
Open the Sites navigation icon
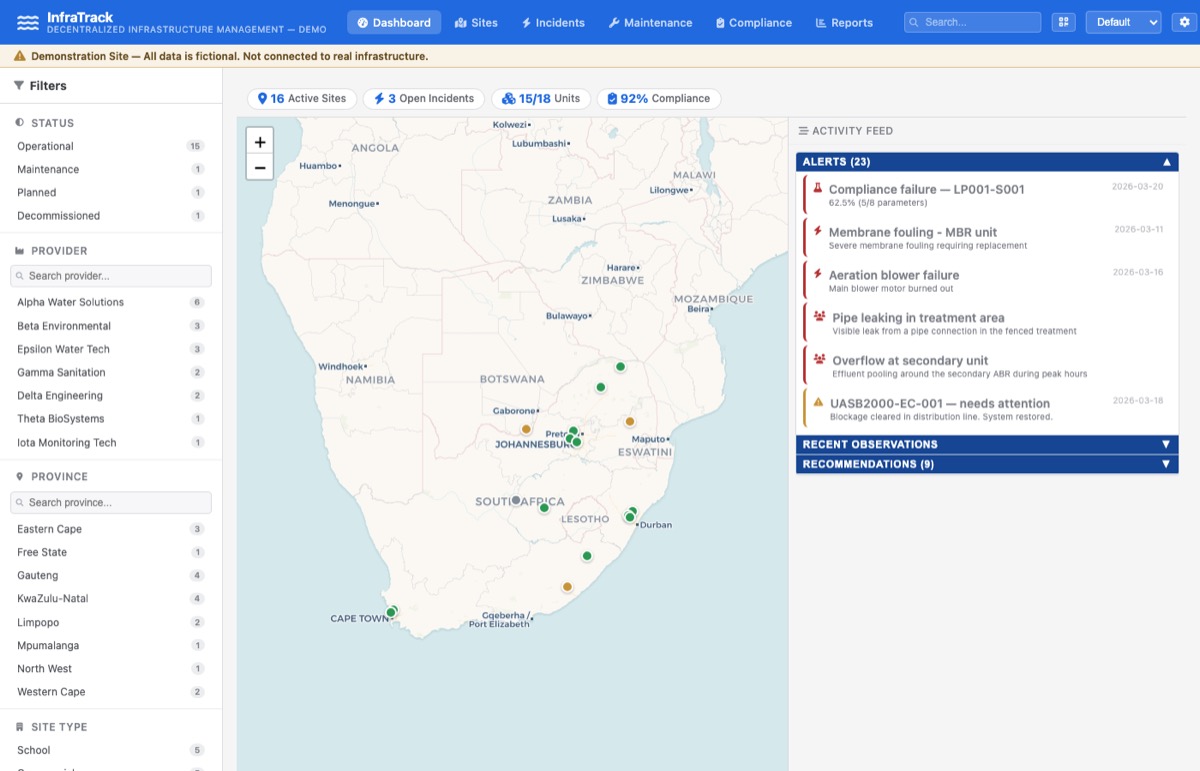[460, 22]
